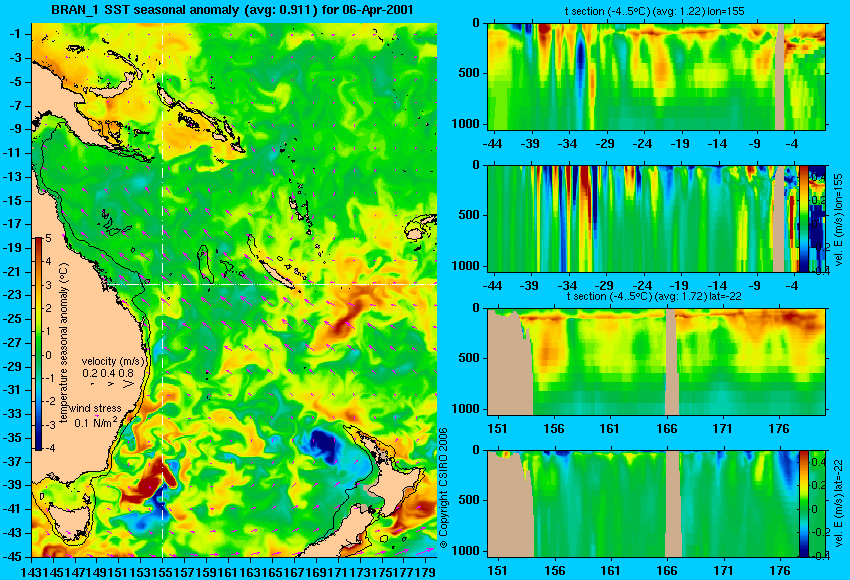
Task: Click the "1000" depth tick of the lon=155 temperature section
Action: click(x=466, y=124)
